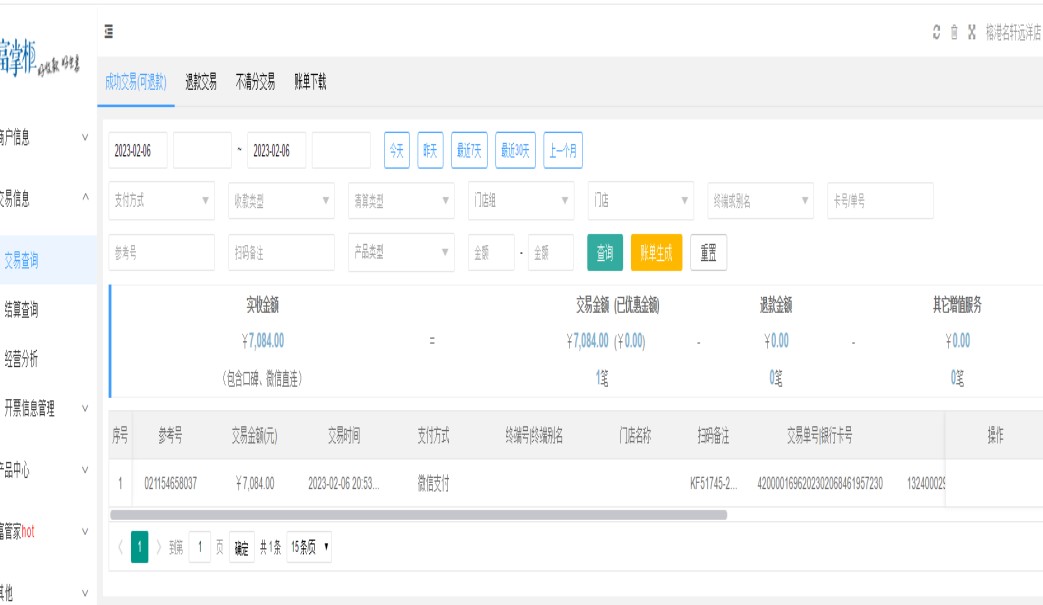This screenshot has height=605, width=1043.
Task: Toggle fullscreen with the expand icon
Action: (971, 32)
